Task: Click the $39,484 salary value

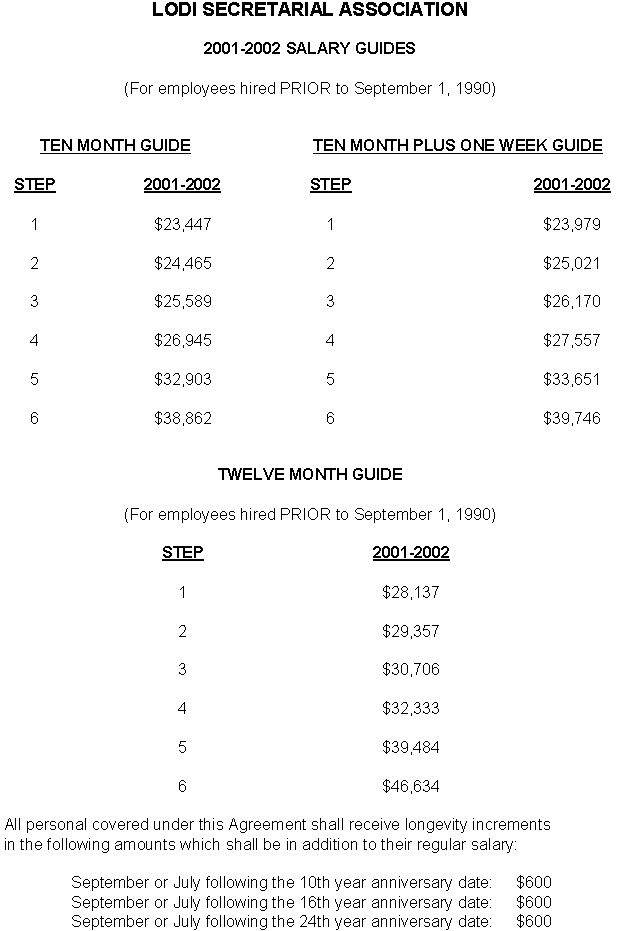Action: (411, 747)
